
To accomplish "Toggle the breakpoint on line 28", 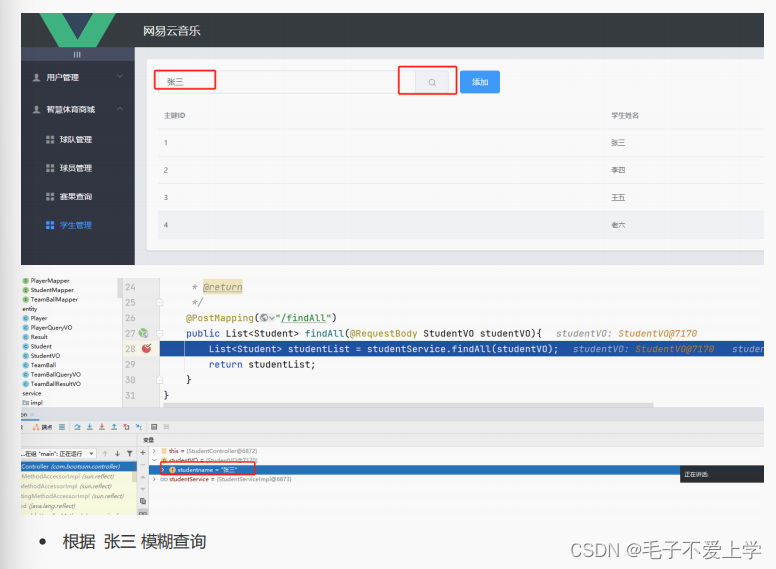I will (x=146, y=348).
